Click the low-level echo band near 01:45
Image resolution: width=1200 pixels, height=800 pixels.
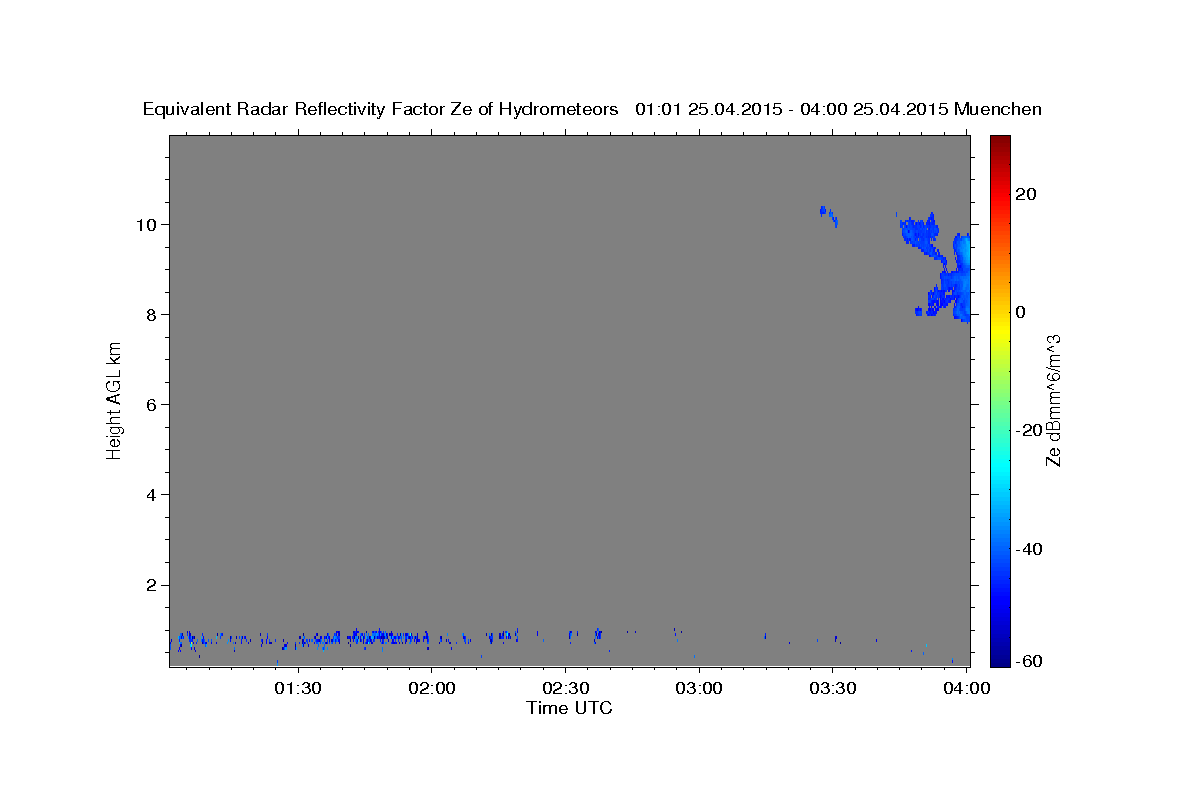click(385, 635)
